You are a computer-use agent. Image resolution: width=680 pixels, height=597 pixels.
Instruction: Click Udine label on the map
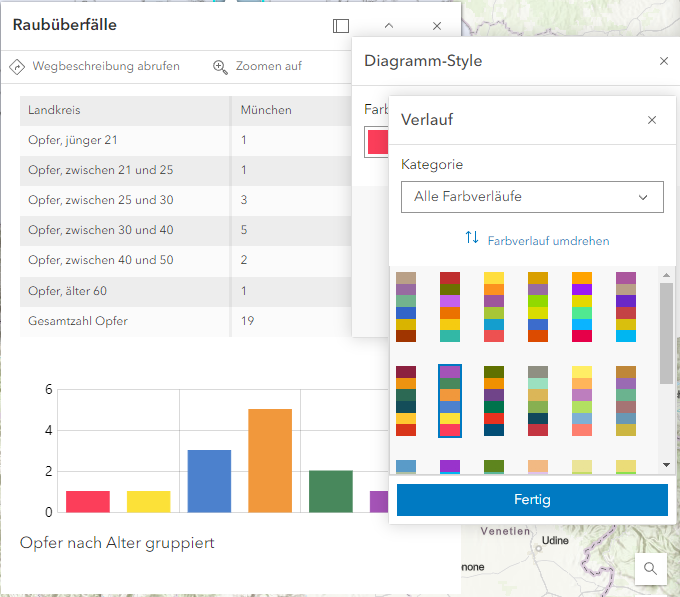555,541
